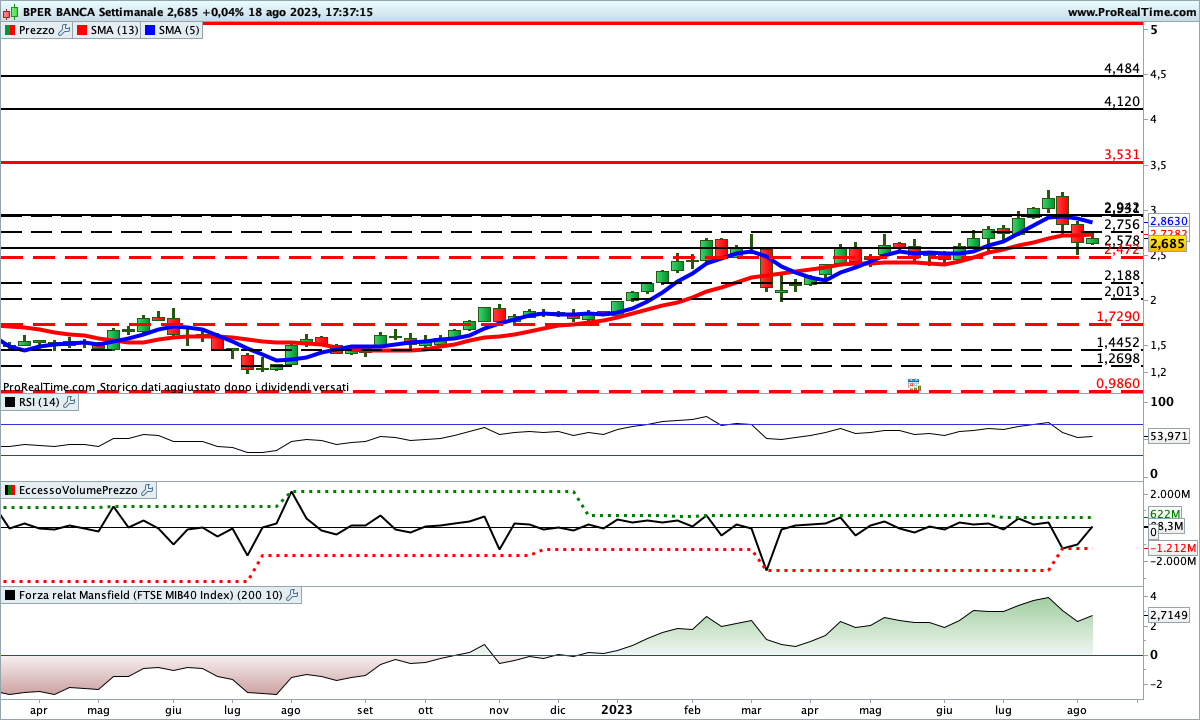Image resolution: width=1200 pixels, height=720 pixels.
Task: Click the 1,4452 level label
Action: tap(1119, 342)
